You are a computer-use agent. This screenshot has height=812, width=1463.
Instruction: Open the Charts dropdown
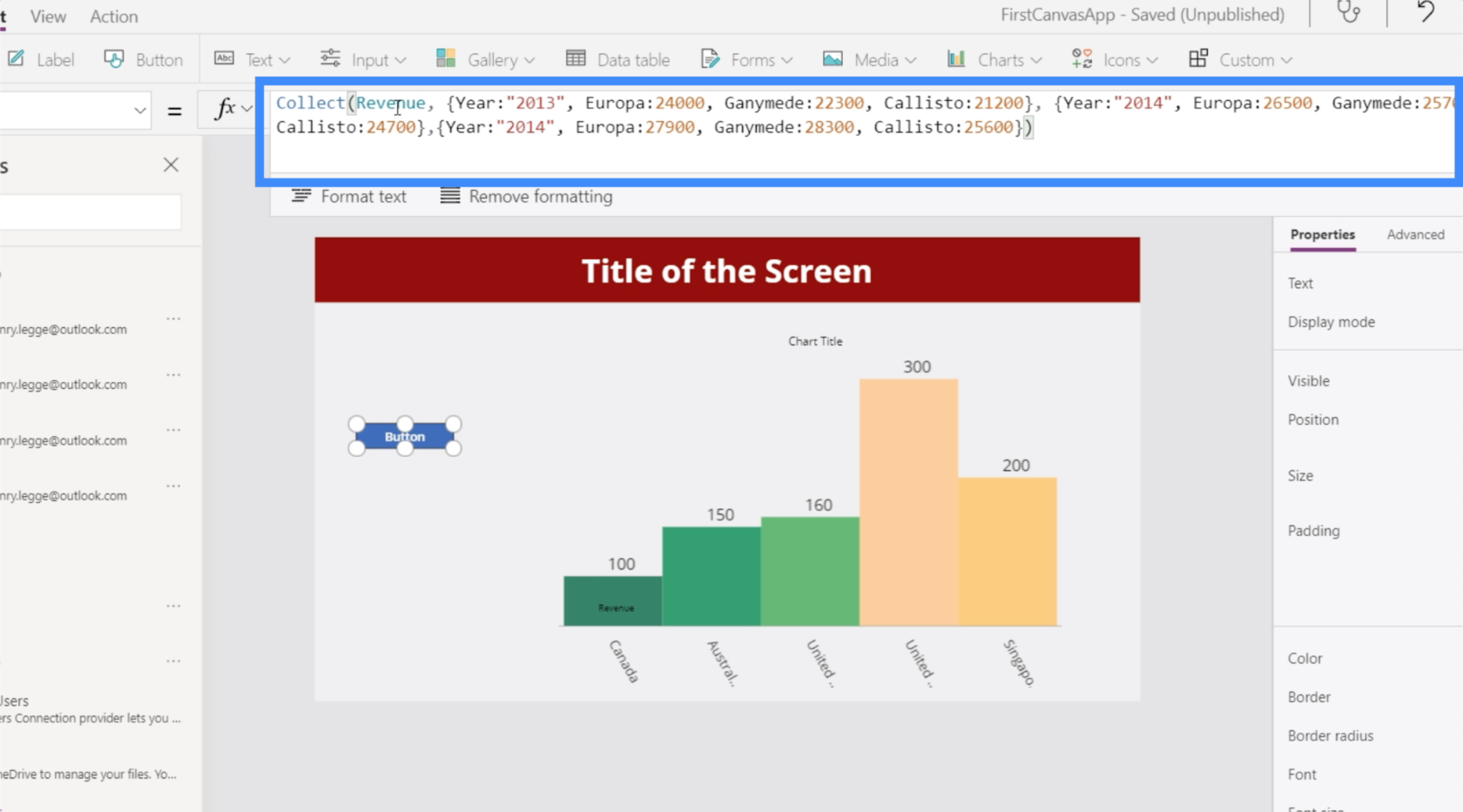(994, 59)
